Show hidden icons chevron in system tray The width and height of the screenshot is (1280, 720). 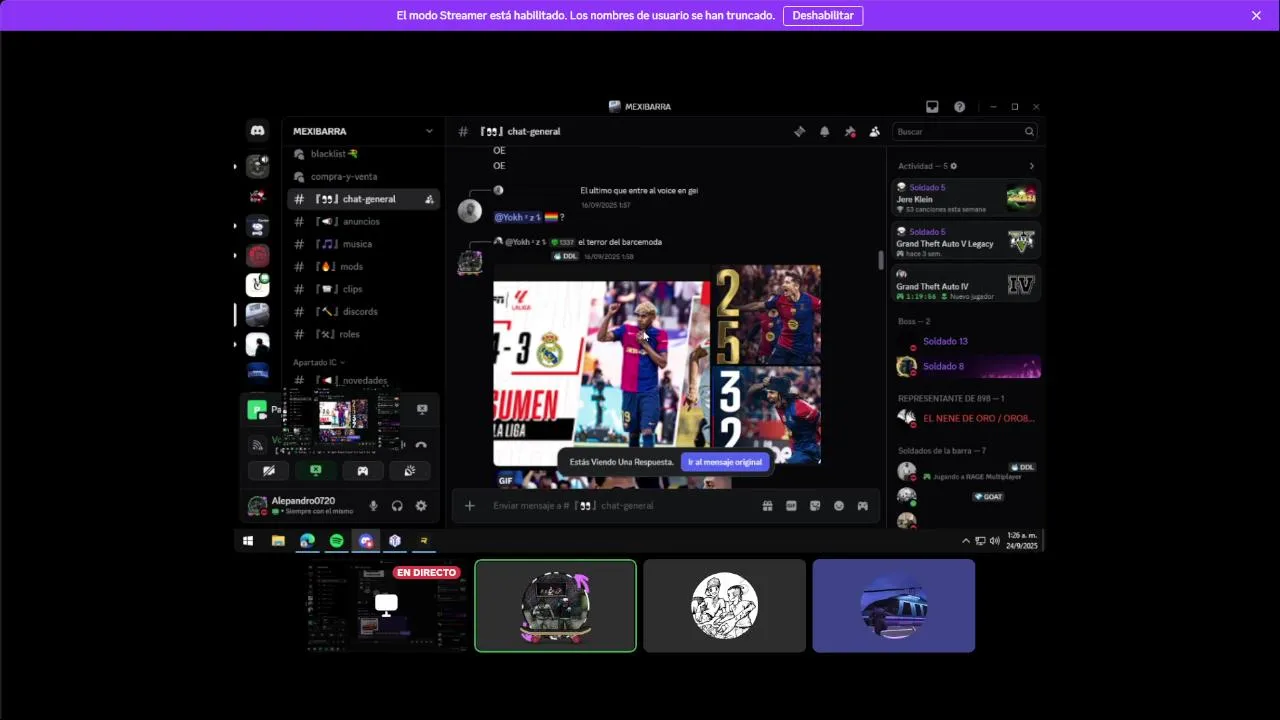pos(966,541)
